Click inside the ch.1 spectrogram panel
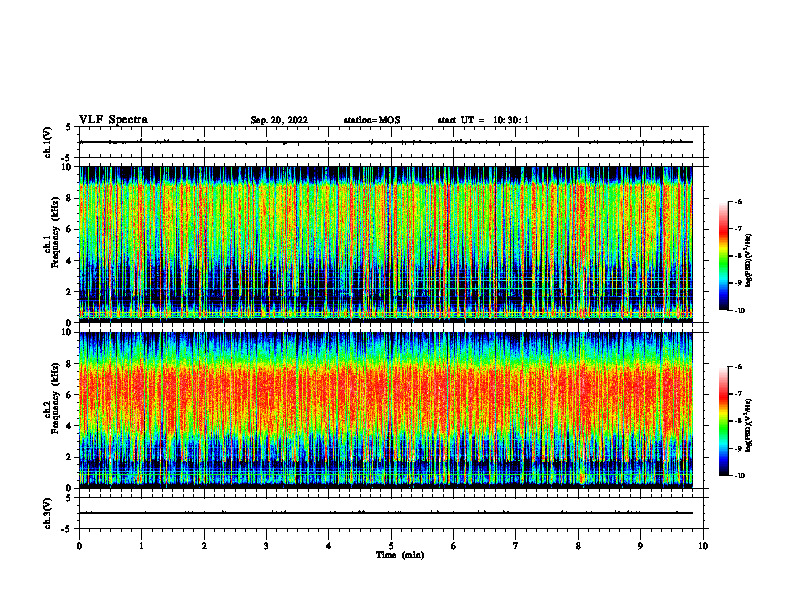 [386, 244]
